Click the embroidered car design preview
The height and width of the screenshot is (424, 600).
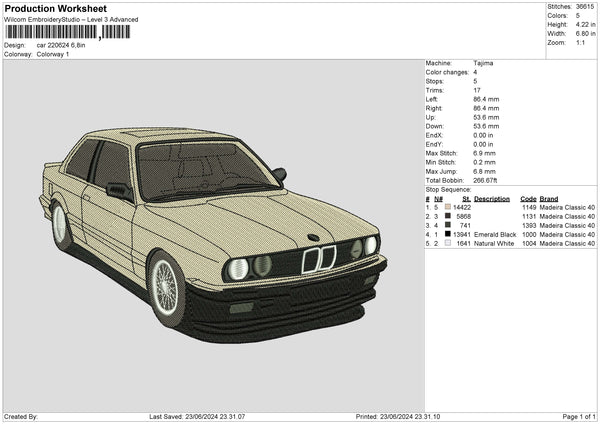click(214, 235)
